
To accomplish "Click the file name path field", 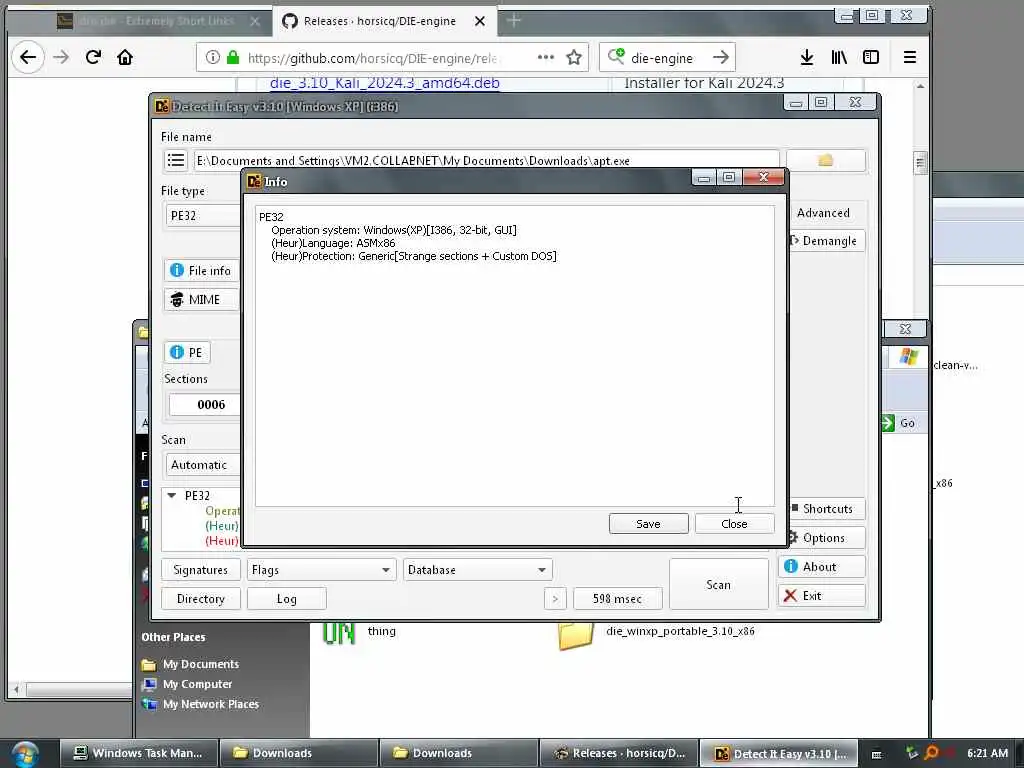I will point(487,160).
